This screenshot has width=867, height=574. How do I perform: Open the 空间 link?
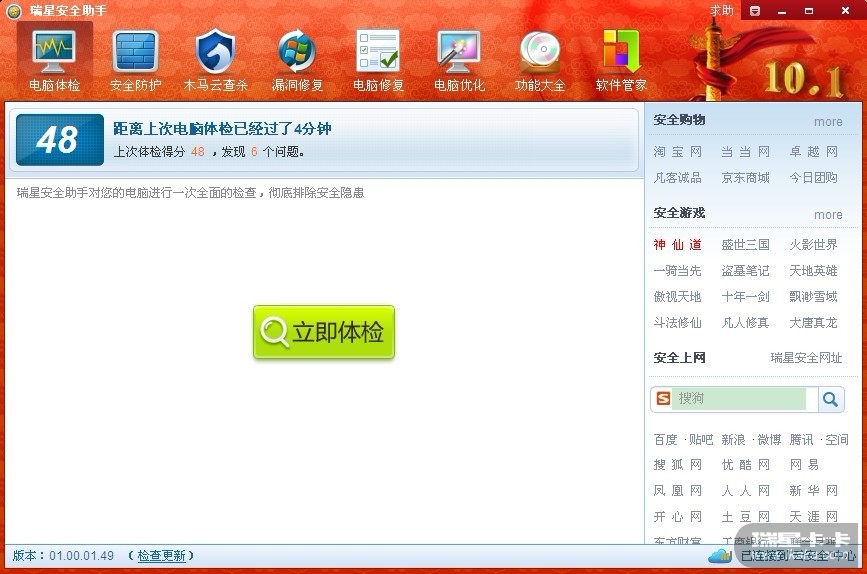pos(837,440)
